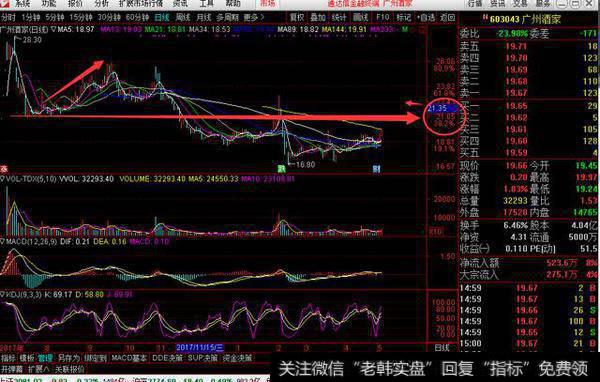Select the DDE决策 template
Viewport: 600px width, 382px height.
167,358
